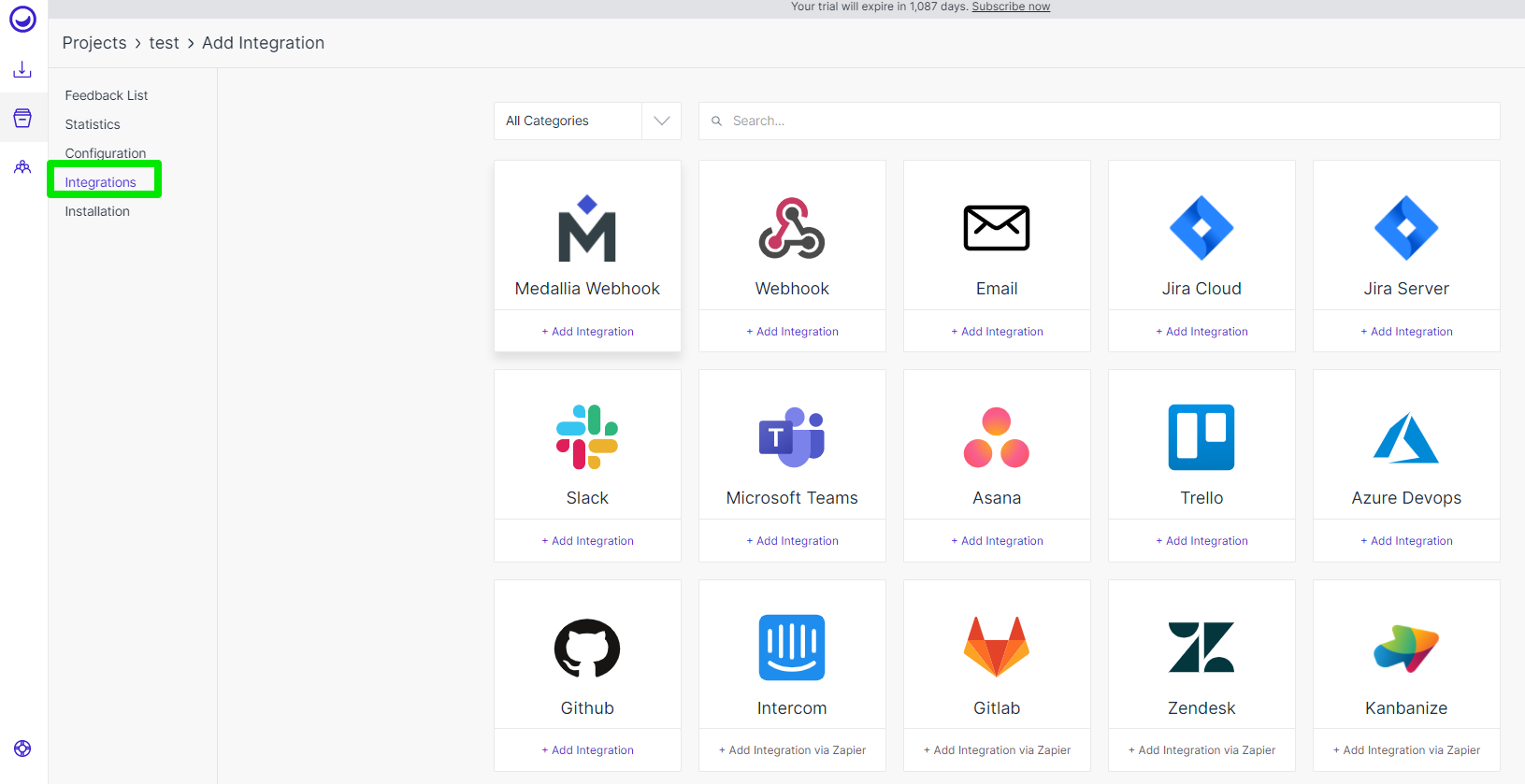This screenshot has height=784, width=1525.
Task: Select the Gitlab fox logo
Action: (x=997, y=647)
